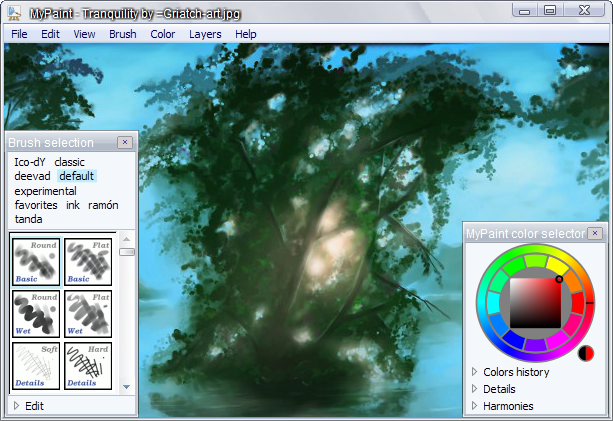
Task: Choose the tanda brush group
Action: 29,219
